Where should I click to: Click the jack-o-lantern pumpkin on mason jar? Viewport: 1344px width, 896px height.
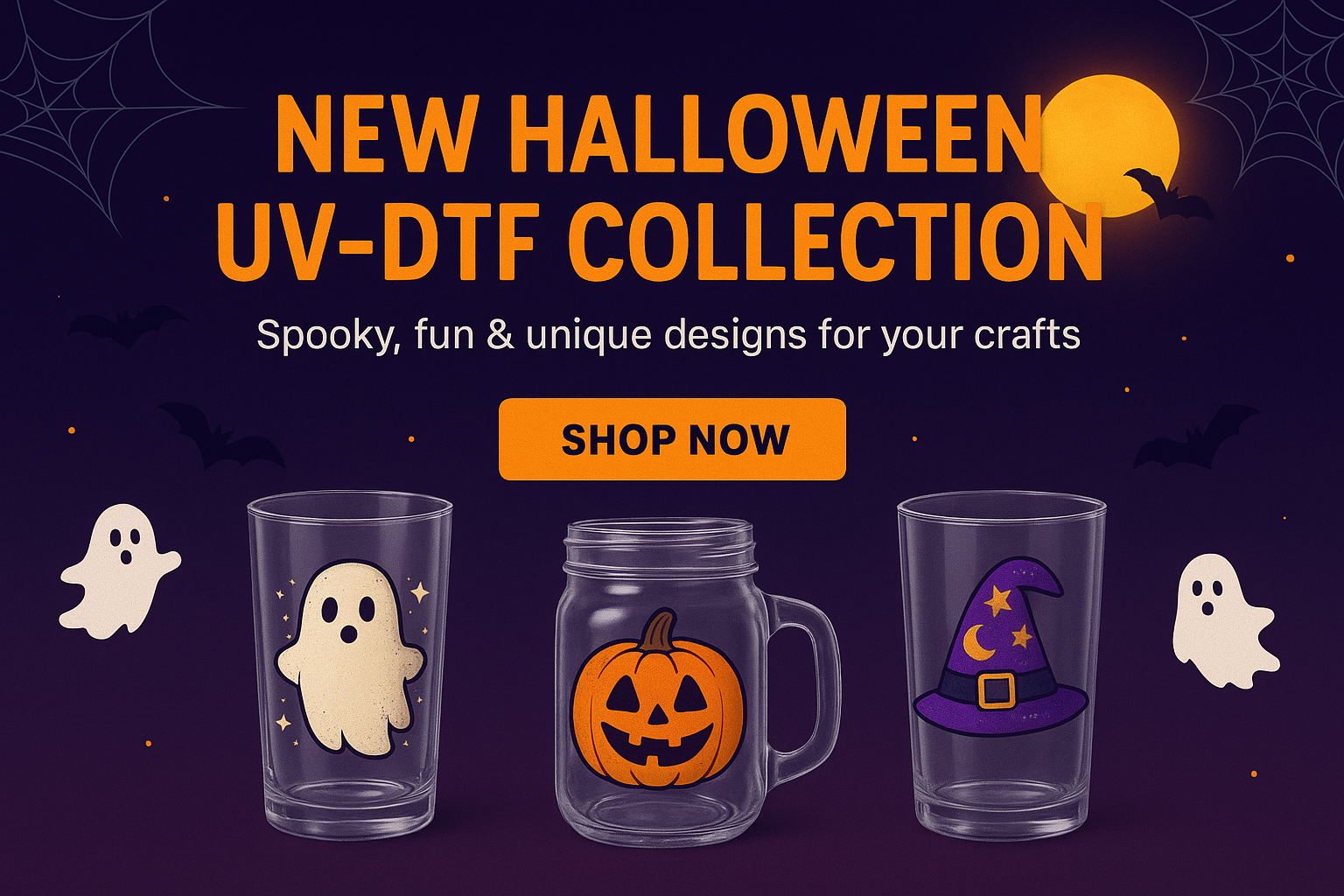[658, 698]
